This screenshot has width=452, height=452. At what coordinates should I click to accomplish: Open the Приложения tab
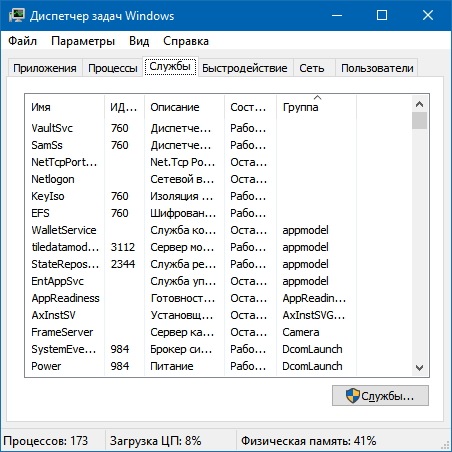pyautogui.click(x=45, y=68)
